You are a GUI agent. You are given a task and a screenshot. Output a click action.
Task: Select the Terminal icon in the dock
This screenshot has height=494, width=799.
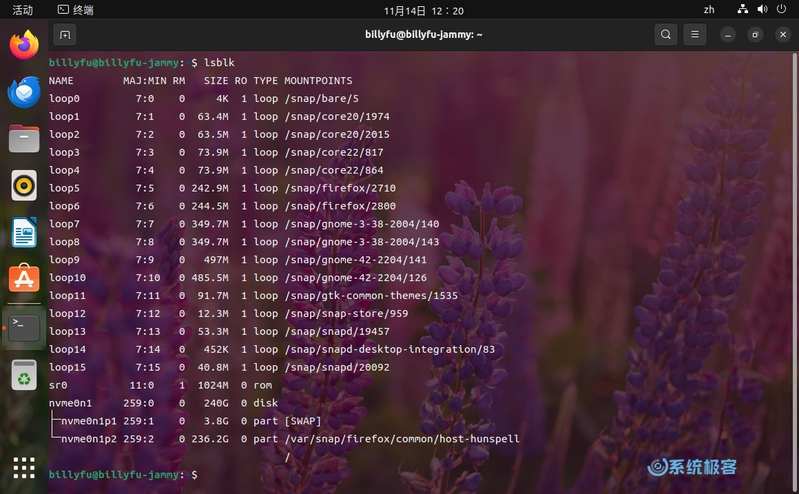(x=24, y=327)
